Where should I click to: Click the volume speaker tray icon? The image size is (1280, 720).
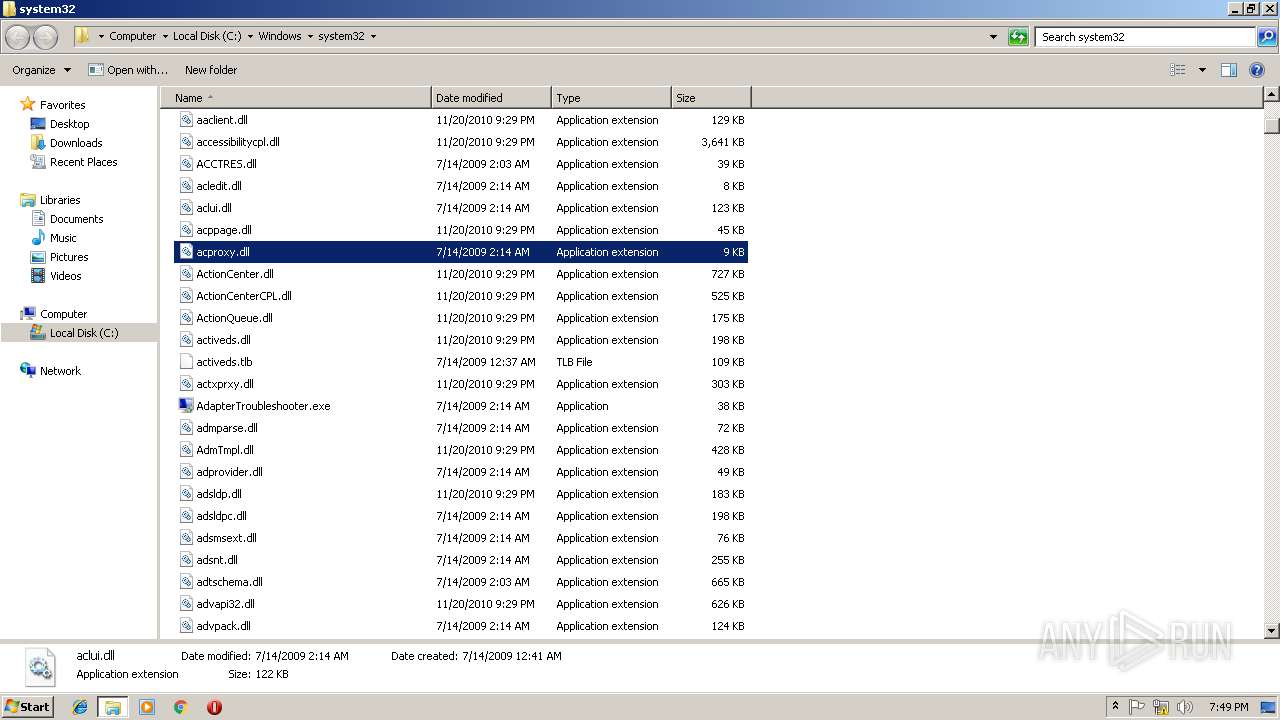pyautogui.click(x=1185, y=707)
